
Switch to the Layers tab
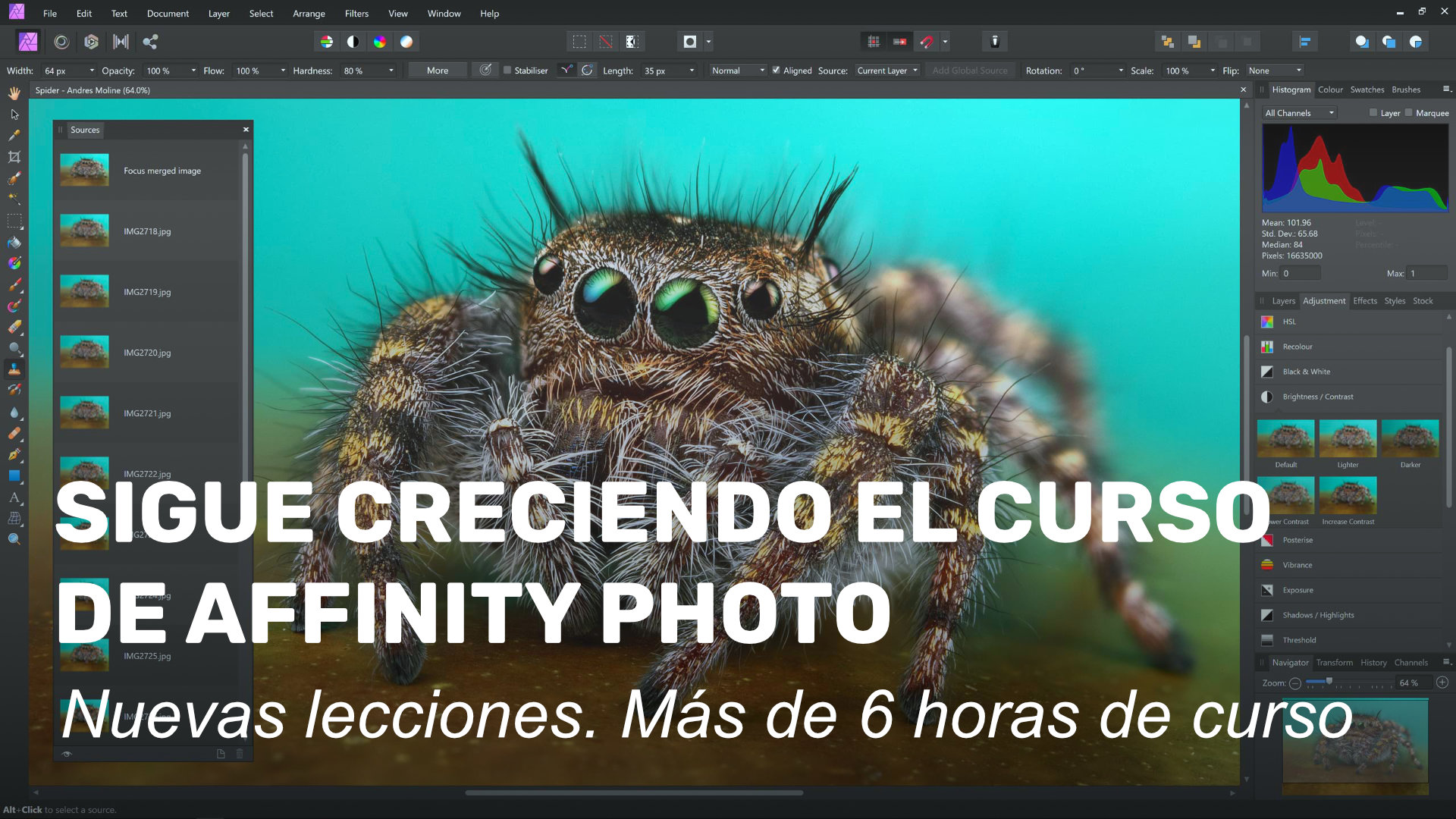tap(1283, 301)
